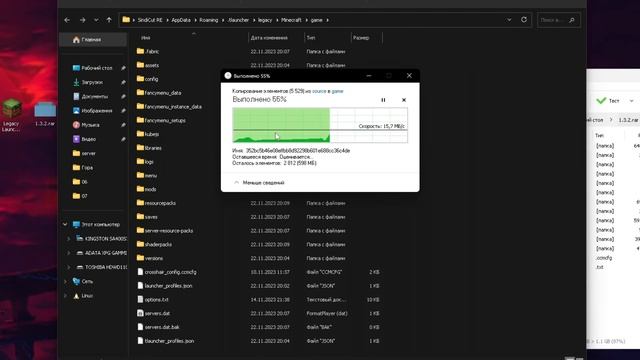Select the kubejs folder icon
Screen dimensions: 640x360
(x=140, y=134)
